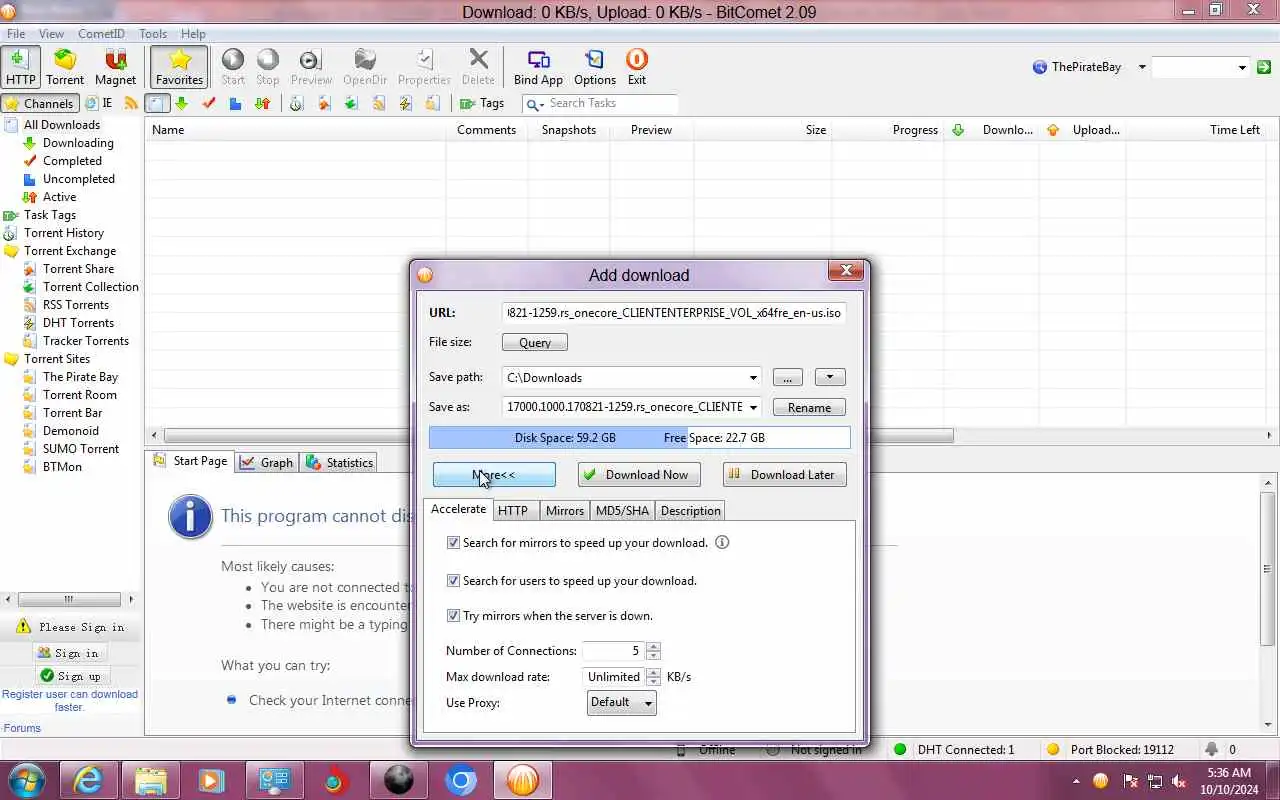The width and height of the screenshot is (1280, 800).
Task: Toggle the Channels panel button
Action: tap(40, 103)
